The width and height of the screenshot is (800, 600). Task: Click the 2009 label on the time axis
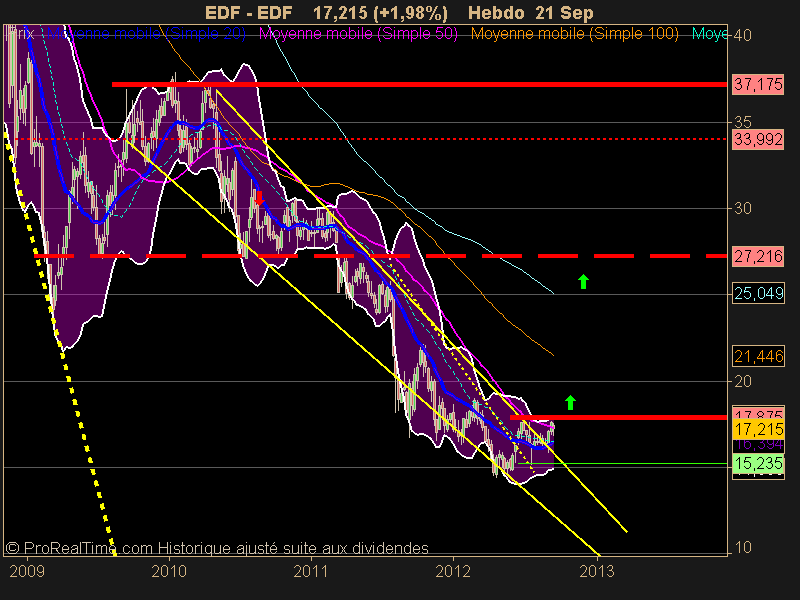coord(27,571)
